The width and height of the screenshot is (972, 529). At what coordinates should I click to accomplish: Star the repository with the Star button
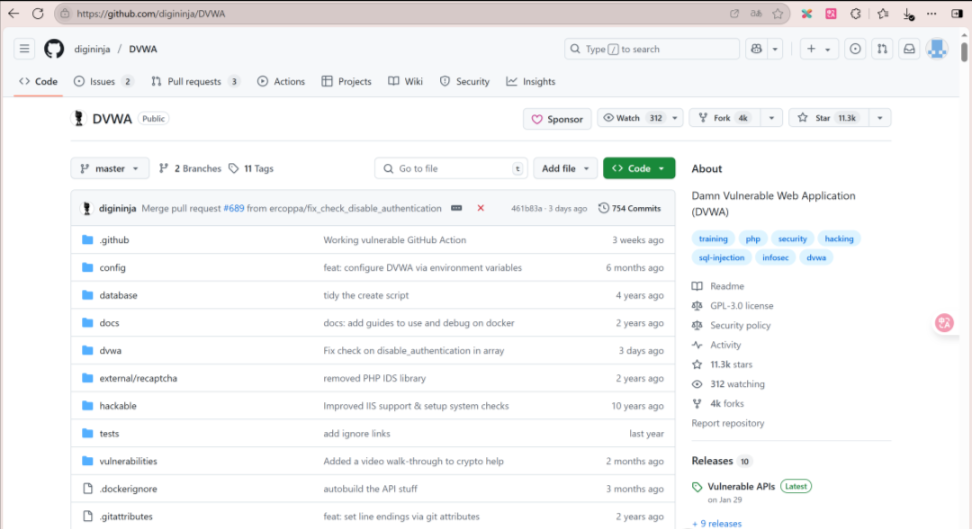click(x=829, y=118)
